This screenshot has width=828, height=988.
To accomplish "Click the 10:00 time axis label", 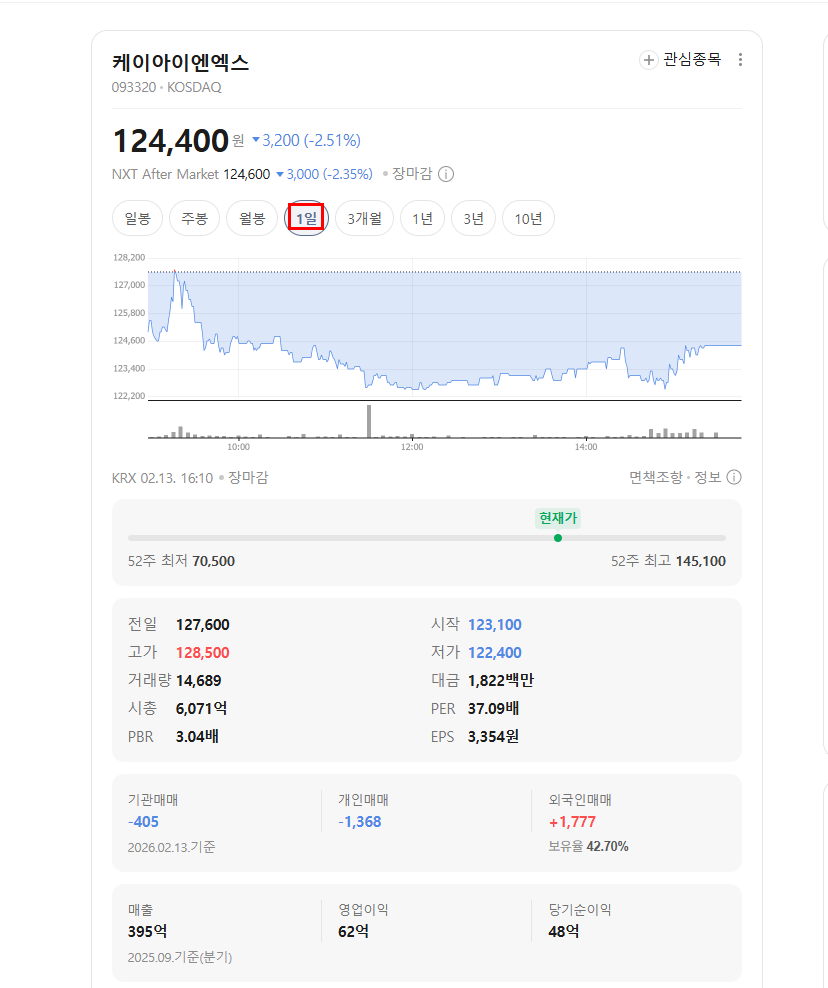I will [238, 447].
